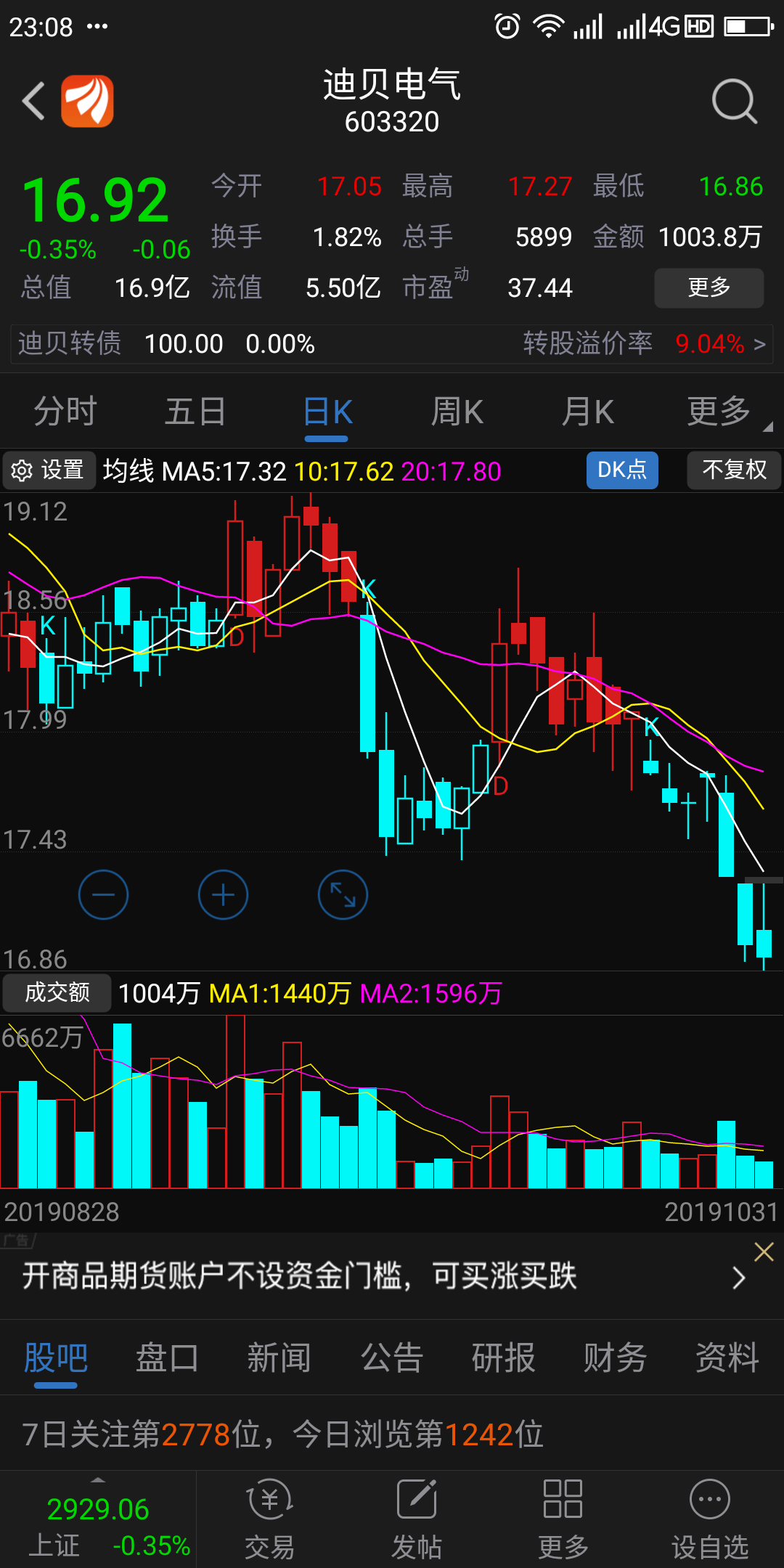784x1568 pixels.
Task: Switch to 周K tab
Action: point(457,412)
